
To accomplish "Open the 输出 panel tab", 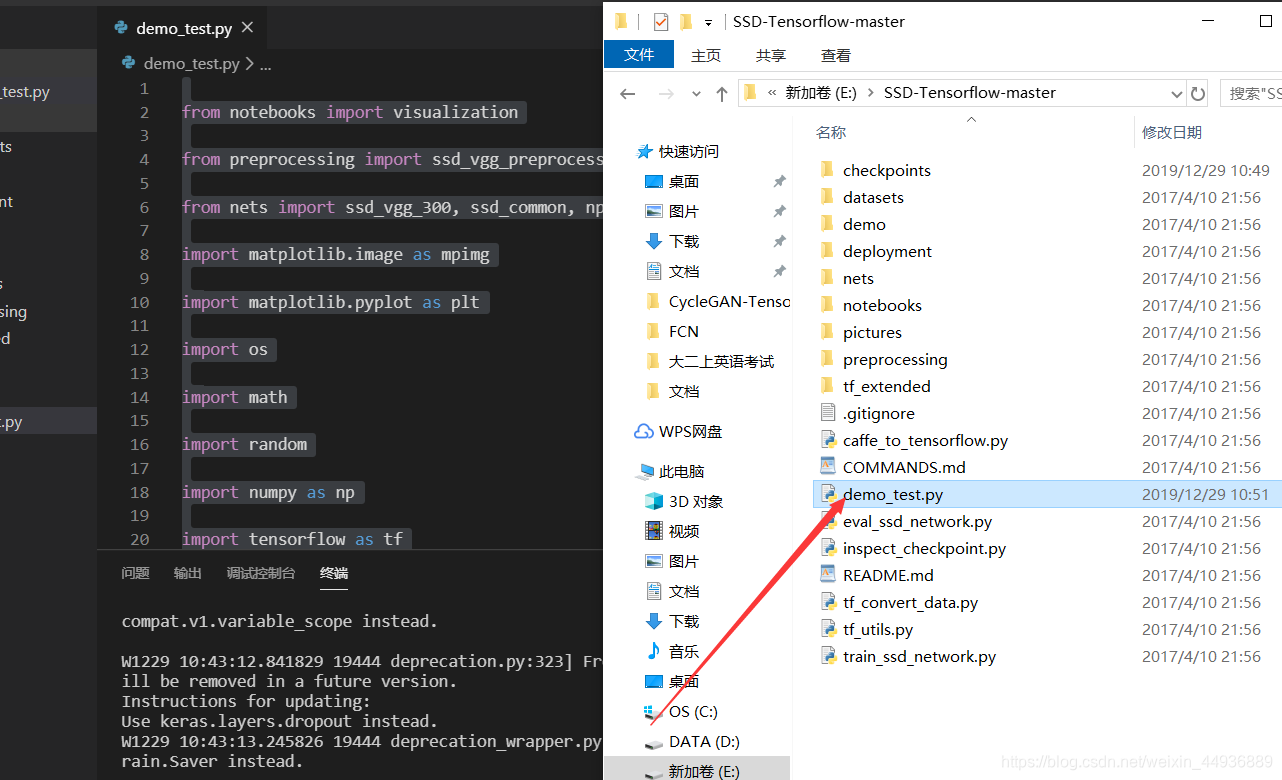I will tap(187, 573).
